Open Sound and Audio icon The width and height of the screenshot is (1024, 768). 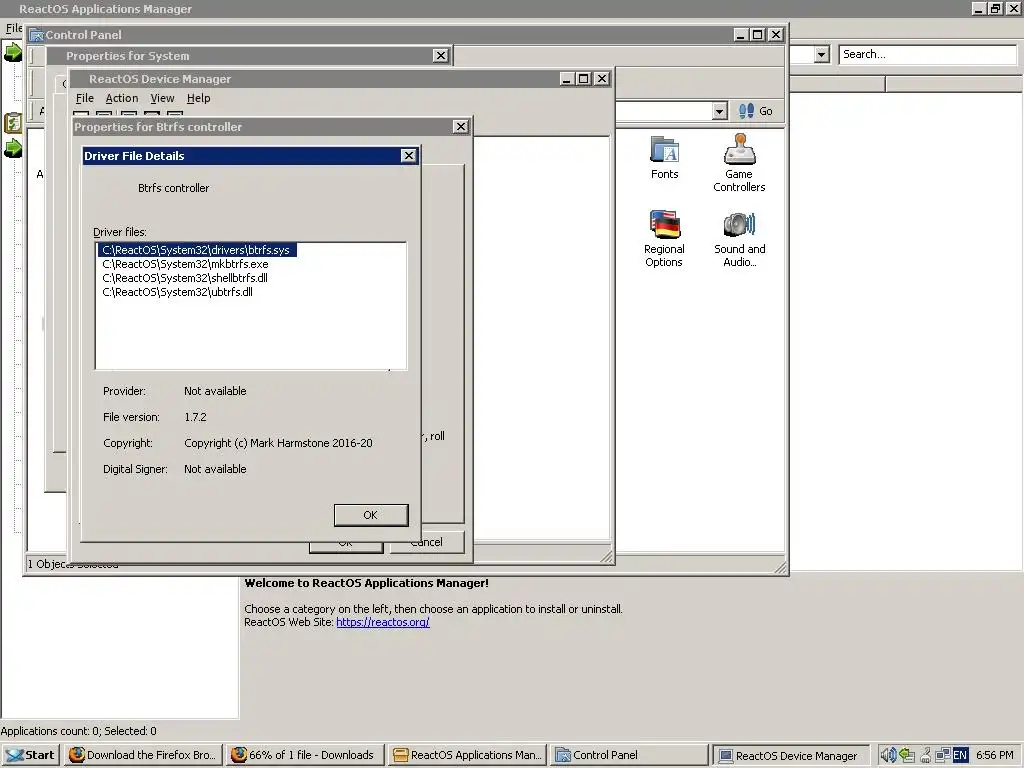point(739,240)
